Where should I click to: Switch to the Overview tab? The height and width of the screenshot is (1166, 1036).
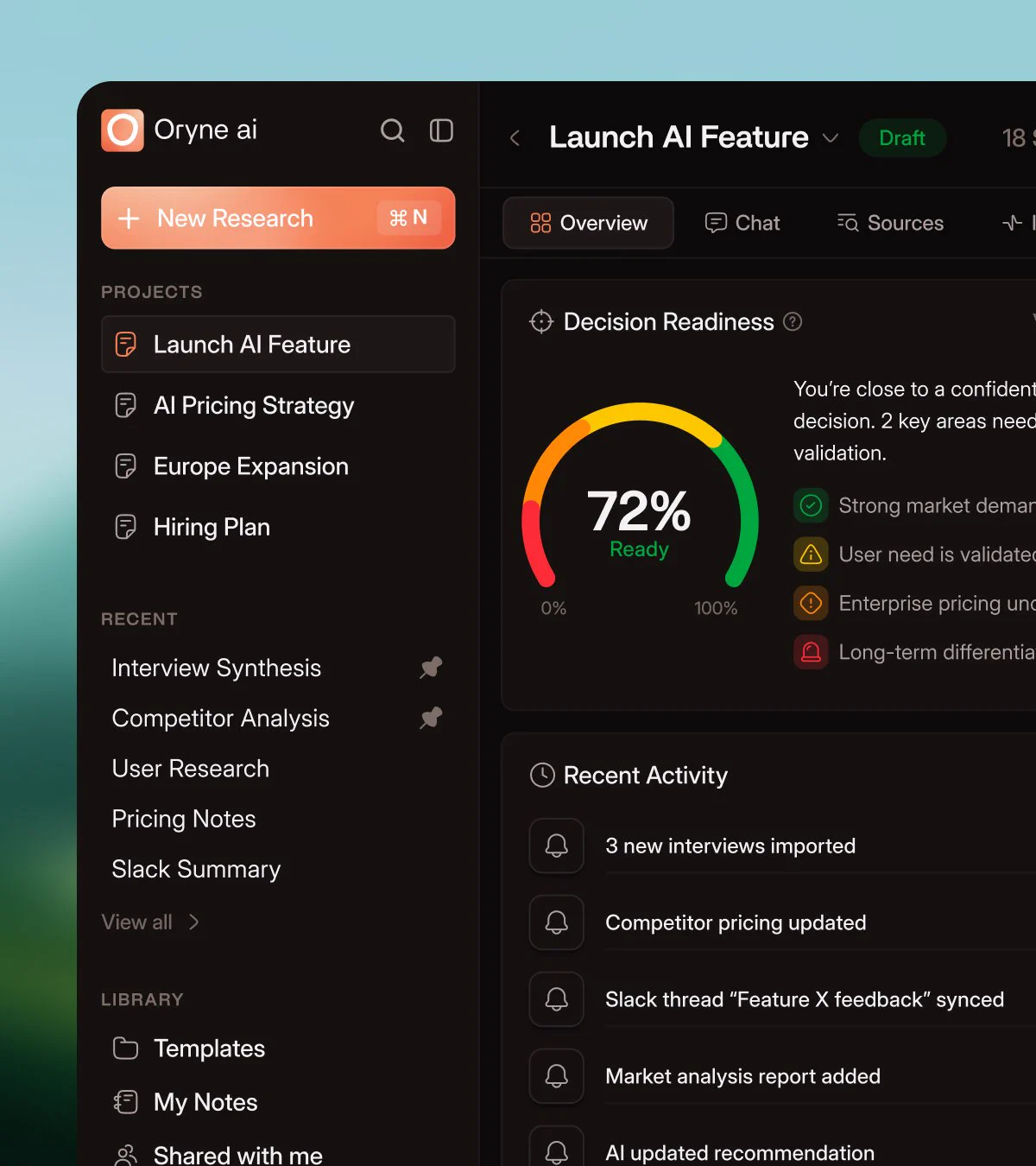point(588,223)
